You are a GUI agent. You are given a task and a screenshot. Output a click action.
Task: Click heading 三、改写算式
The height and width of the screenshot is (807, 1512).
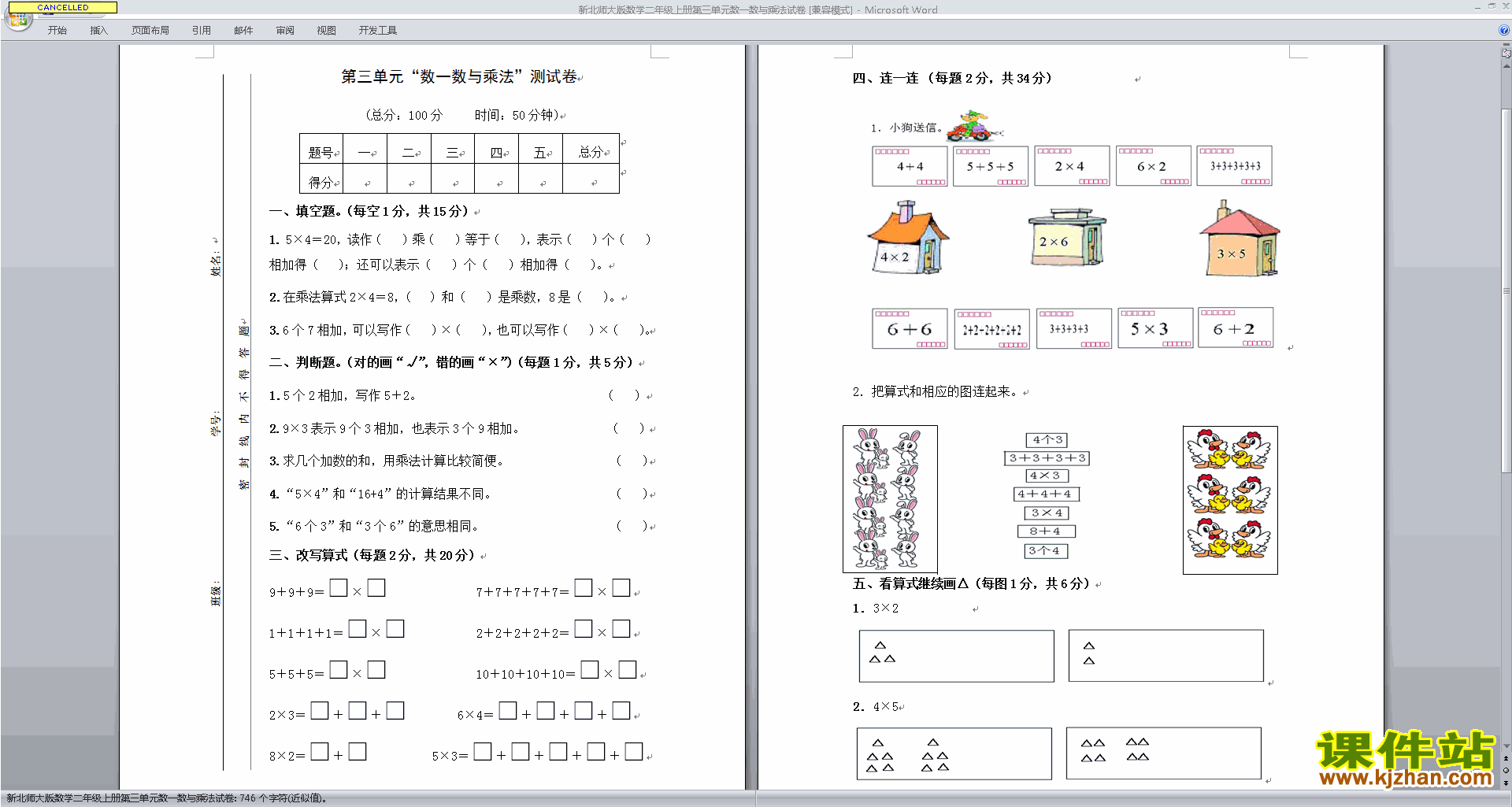[372, 555]
